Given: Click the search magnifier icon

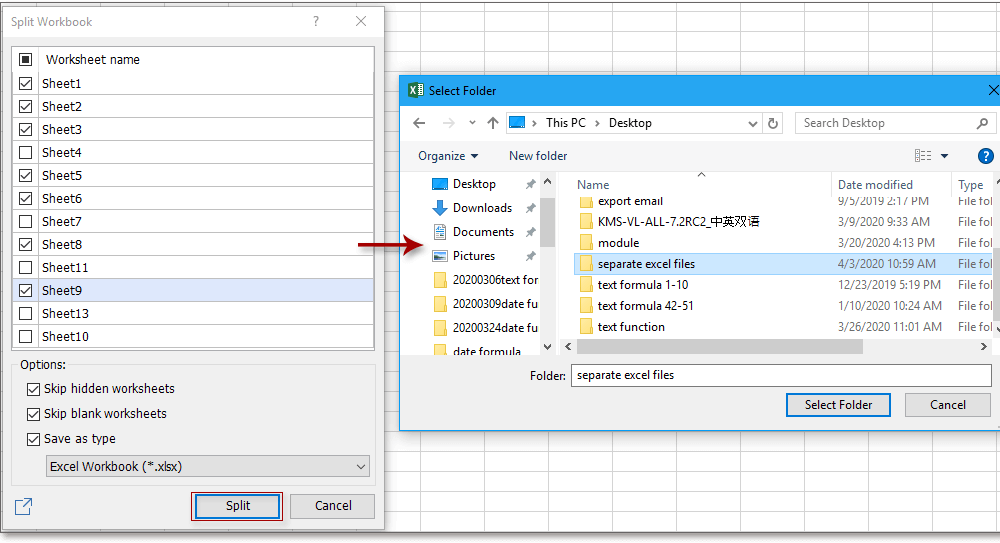Looking at the screenshot, I should click(982, 123).
